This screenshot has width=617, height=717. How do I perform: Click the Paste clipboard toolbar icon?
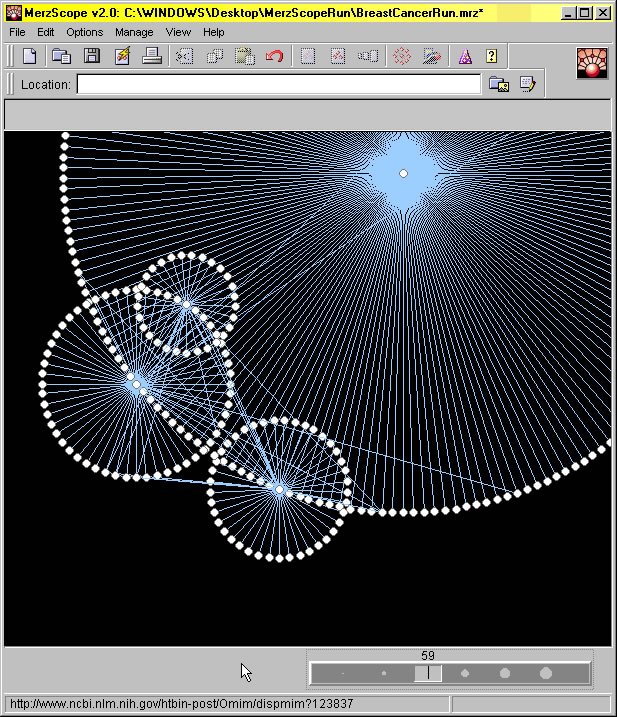click(x=244, y=57)
